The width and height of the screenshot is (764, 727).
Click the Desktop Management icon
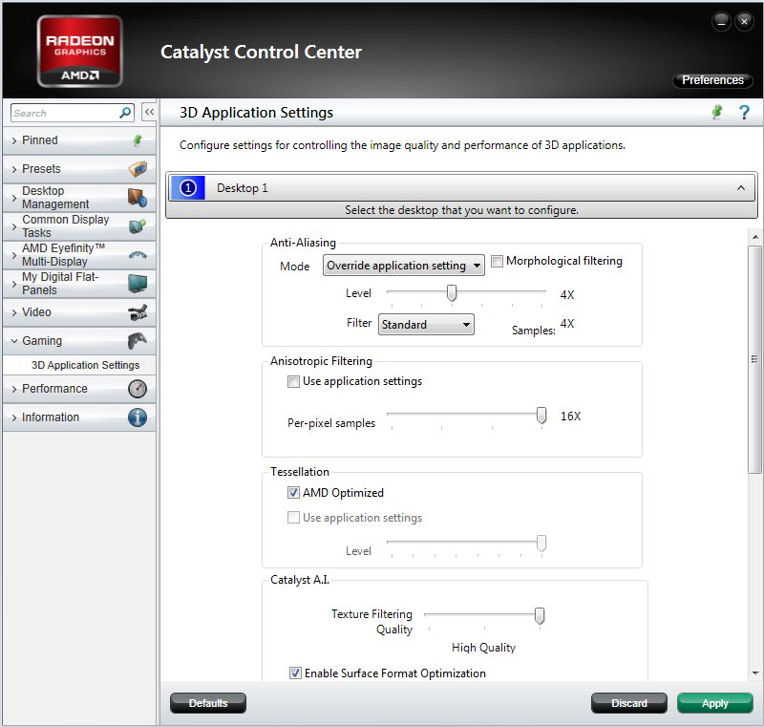138,197
